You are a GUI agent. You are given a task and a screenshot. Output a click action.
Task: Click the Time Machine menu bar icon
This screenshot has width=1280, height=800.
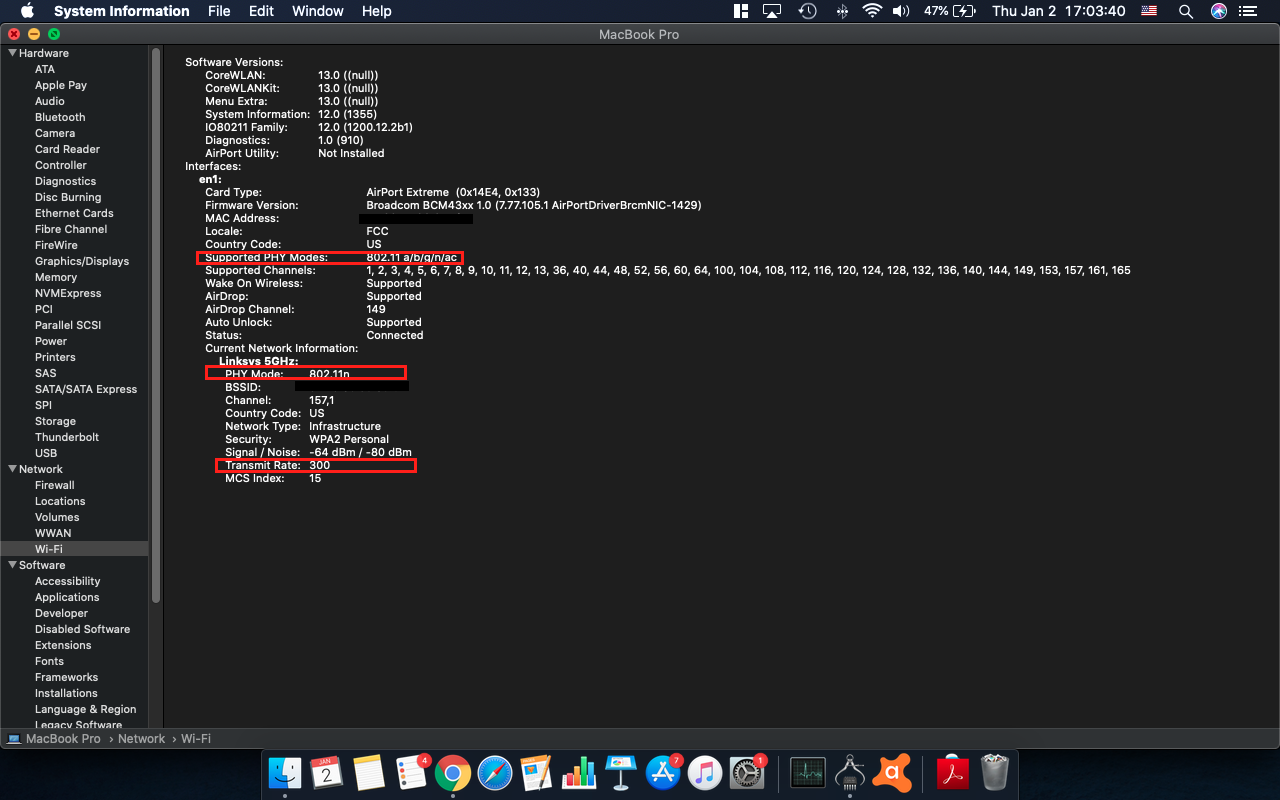tap(807, 11)
